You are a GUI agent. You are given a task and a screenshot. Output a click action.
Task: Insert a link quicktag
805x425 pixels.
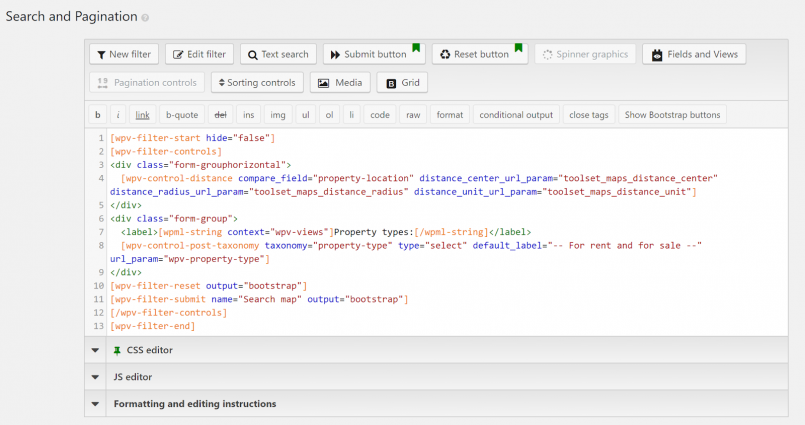(x=142, y=115)
